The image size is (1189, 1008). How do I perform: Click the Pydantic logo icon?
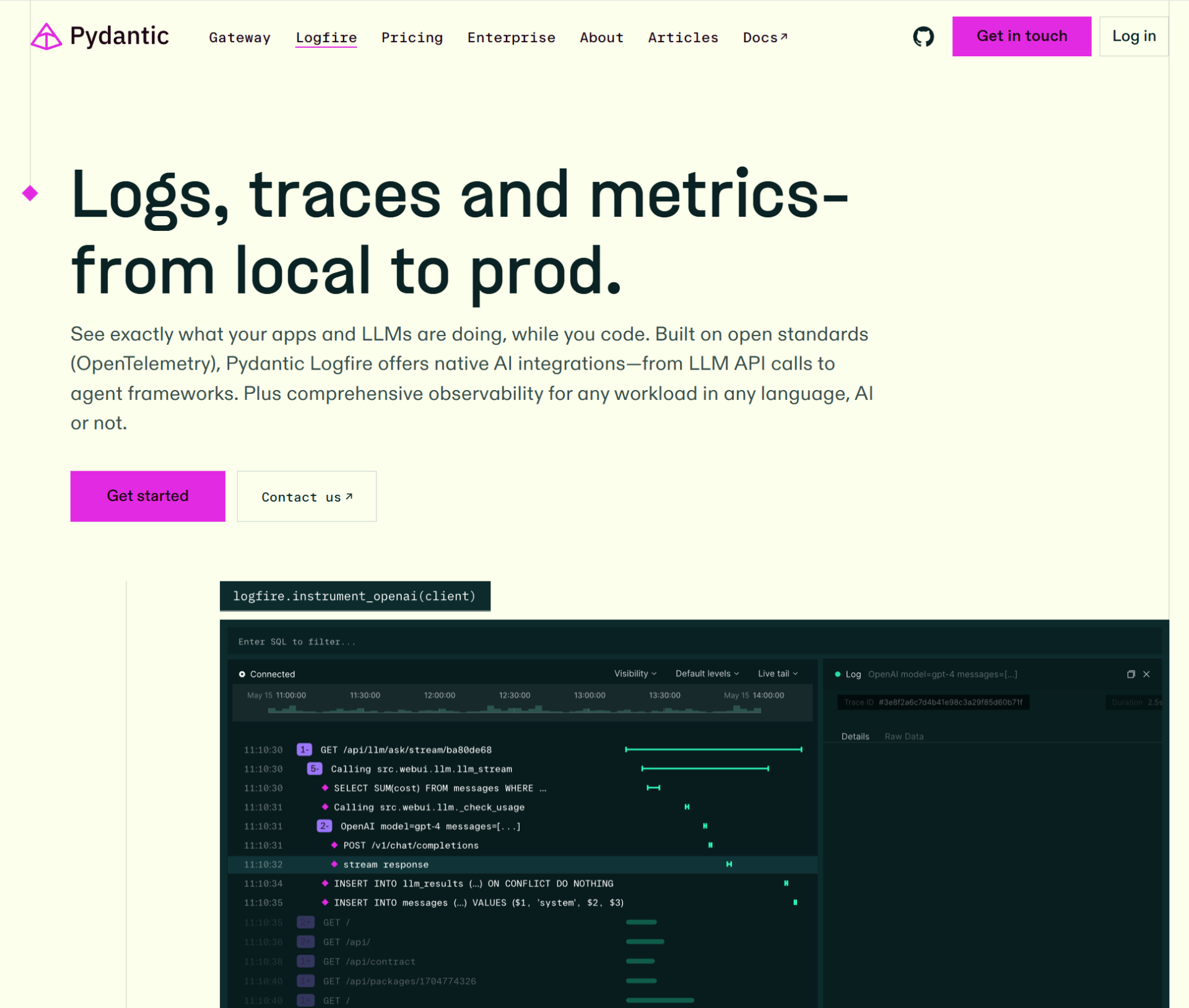click(46, 37)
